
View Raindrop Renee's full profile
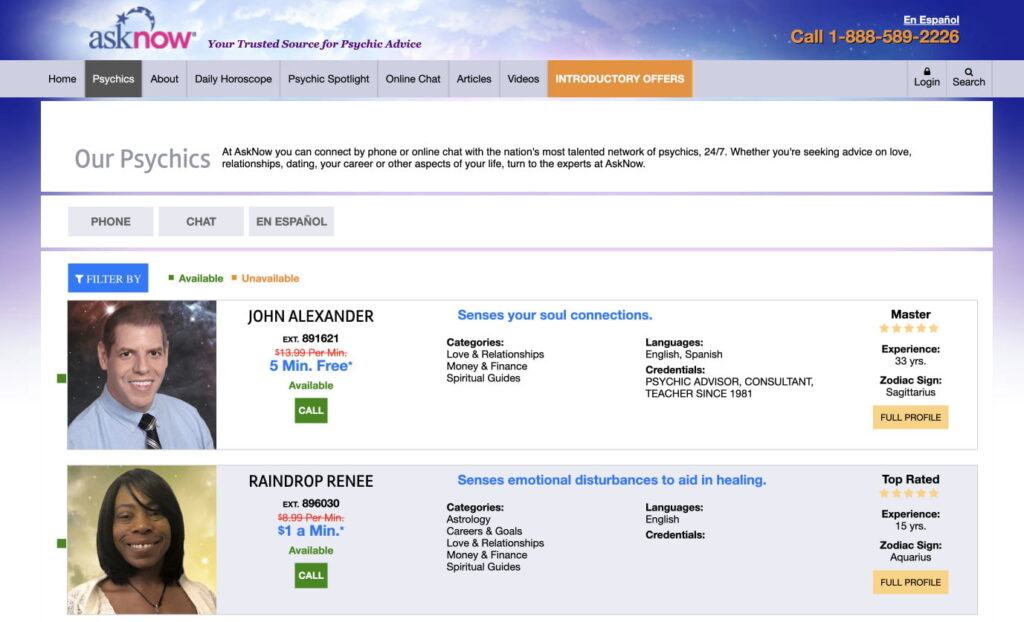coord(910,582)
